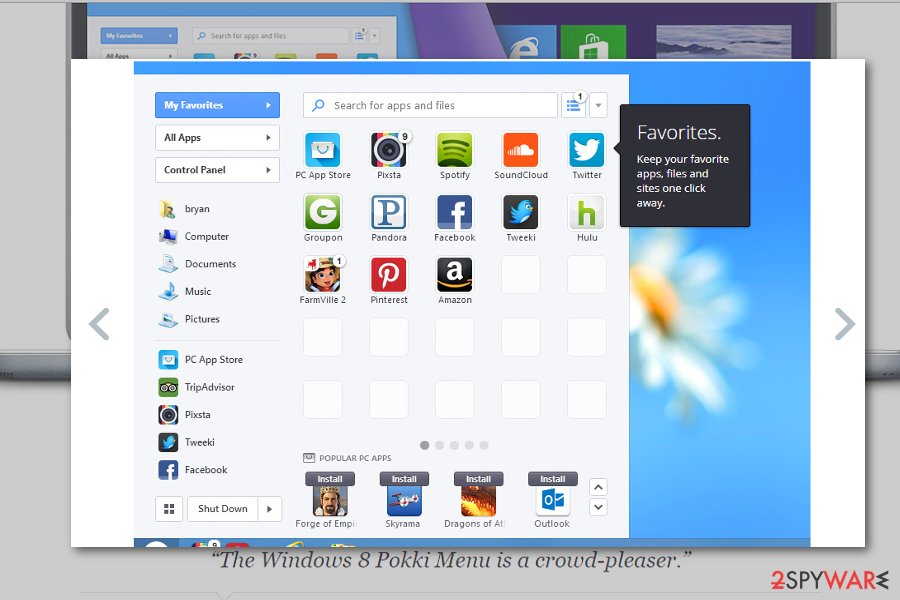Viewport: 900px width, 600px height.
Task: Open the SoundCloud app icon
Action: click(x=521, y=150)
